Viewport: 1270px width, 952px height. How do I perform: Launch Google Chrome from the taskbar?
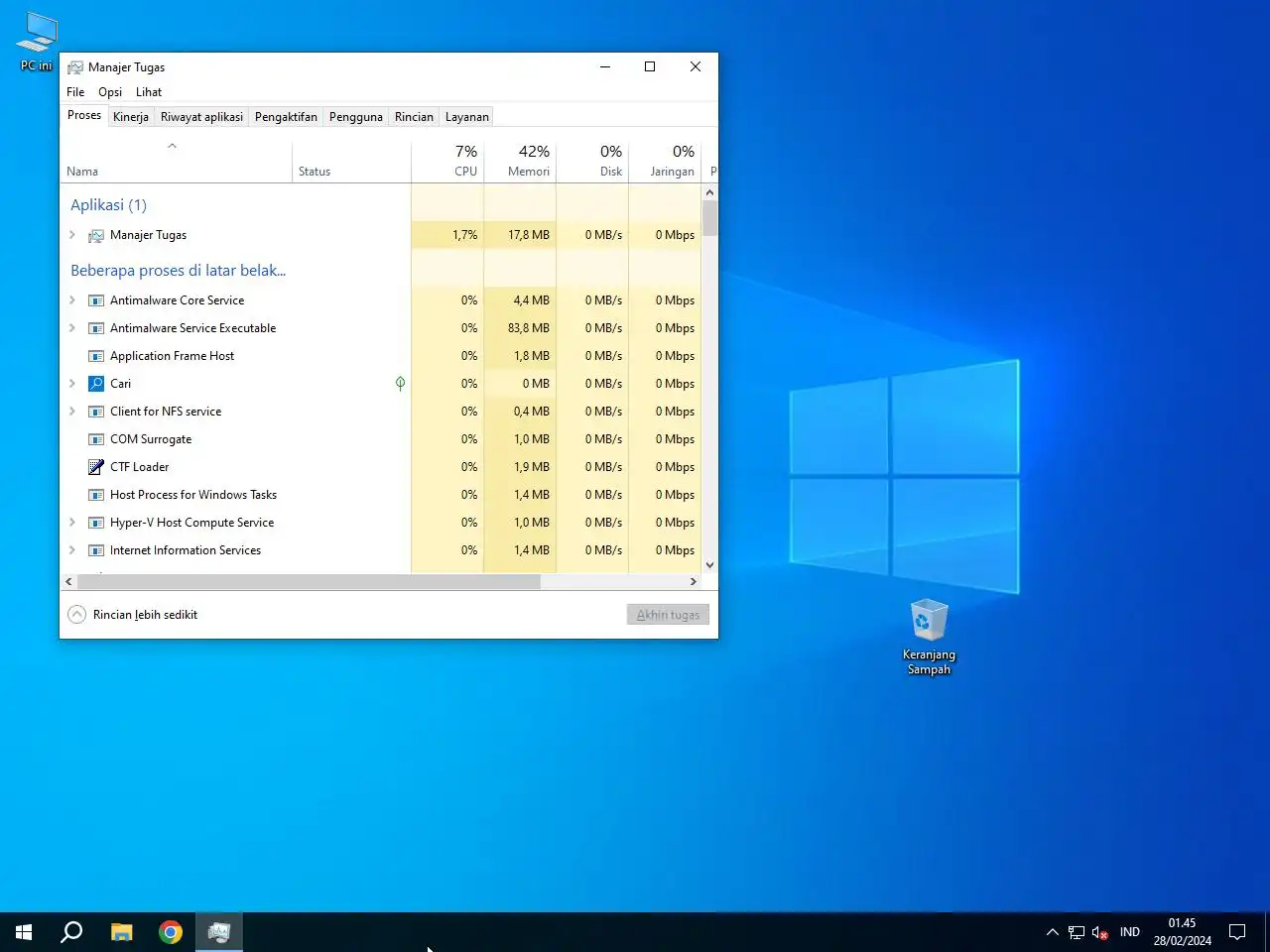pos(171,932)
